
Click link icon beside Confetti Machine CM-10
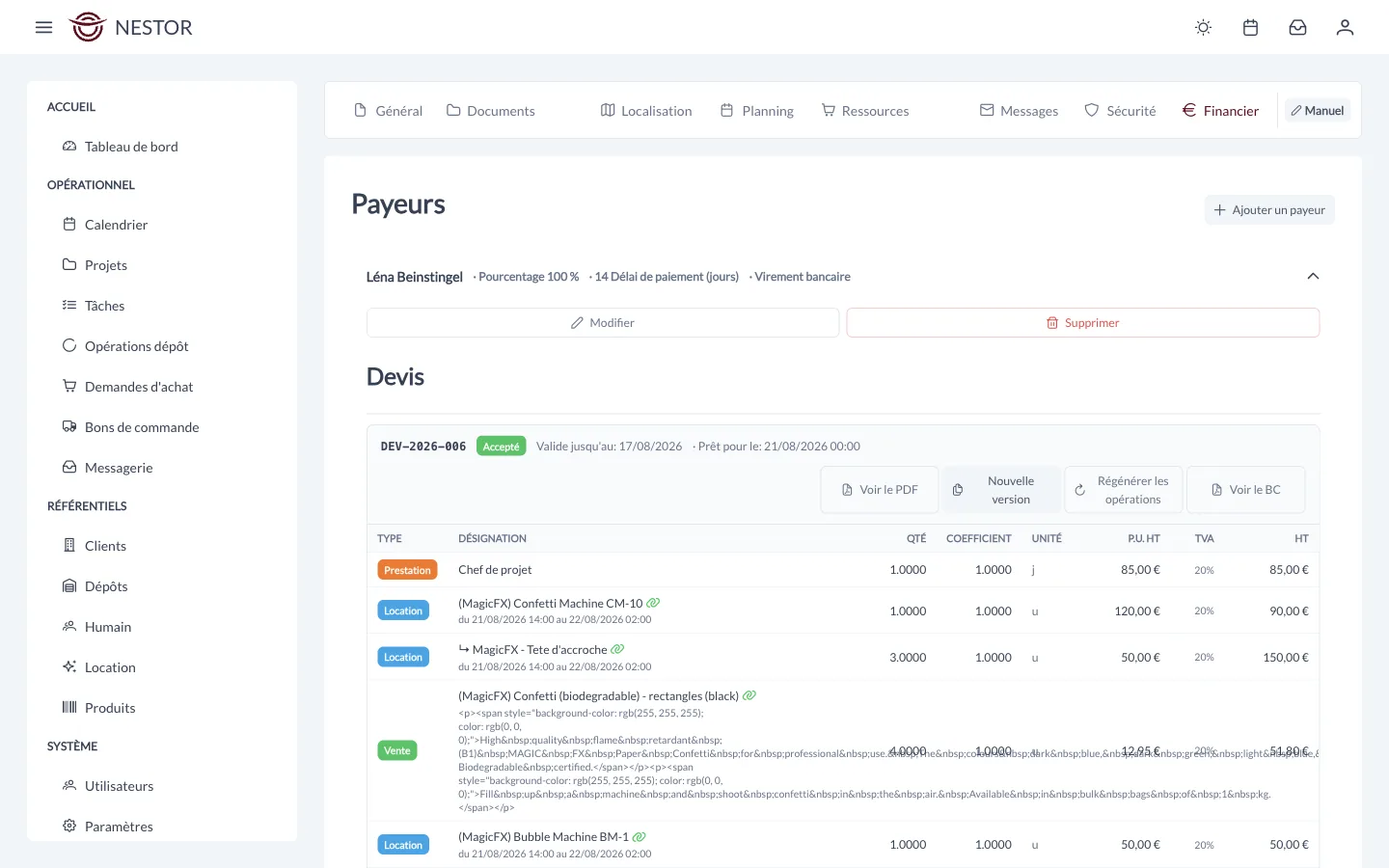coord(653,603)
